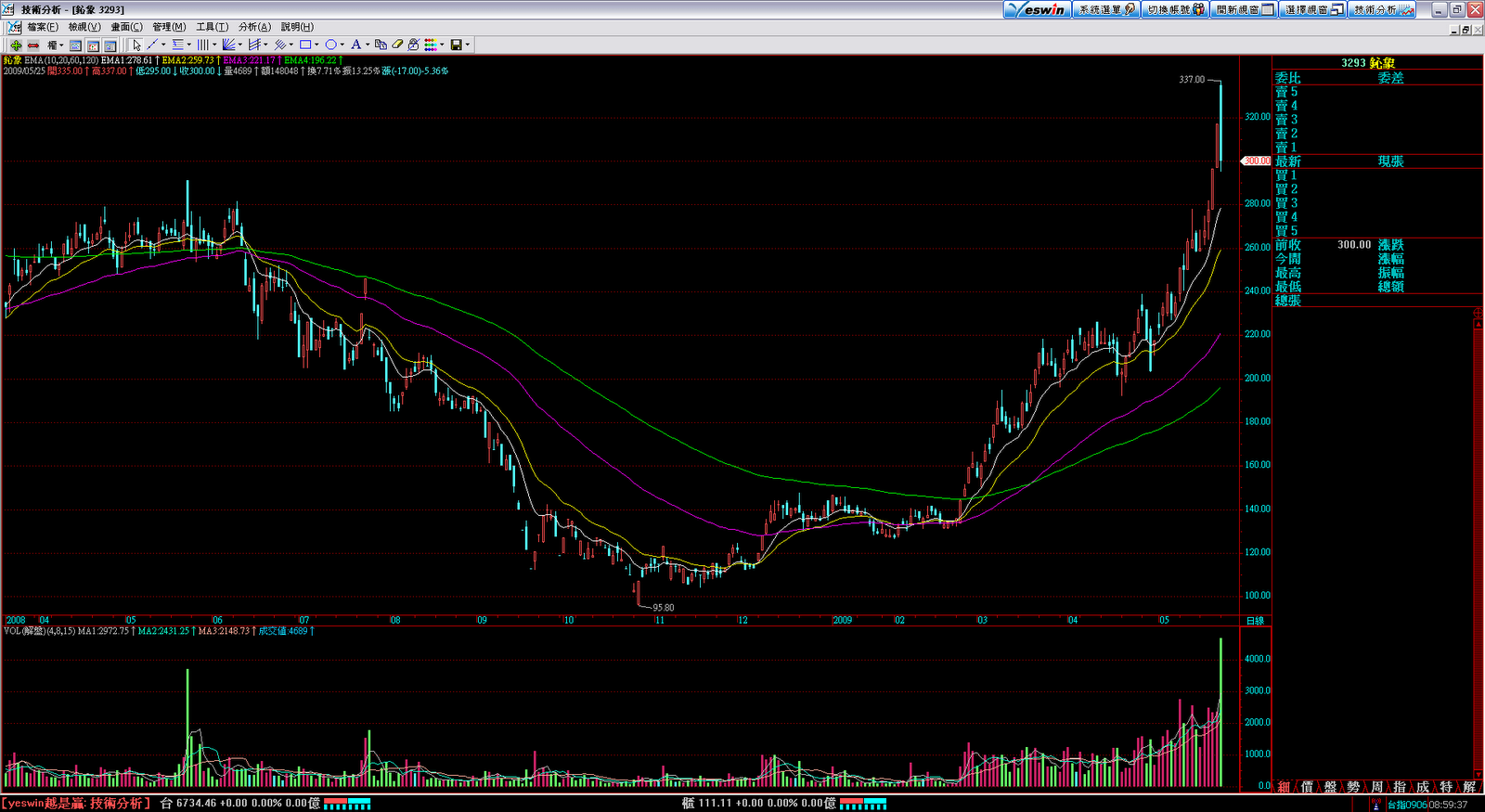Click the third chart layout icon
Screen dimensions: 1485x812
click(x=110, y=45)
